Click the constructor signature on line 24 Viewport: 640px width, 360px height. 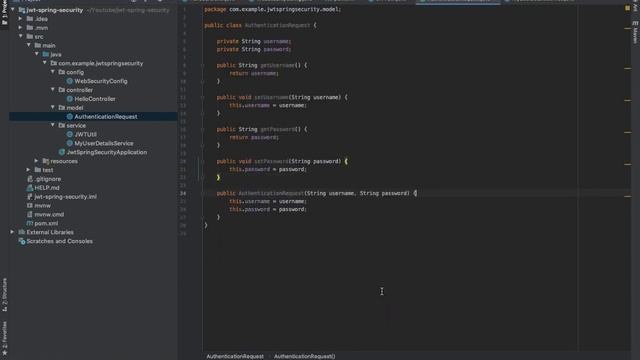[x=317, y=193]
